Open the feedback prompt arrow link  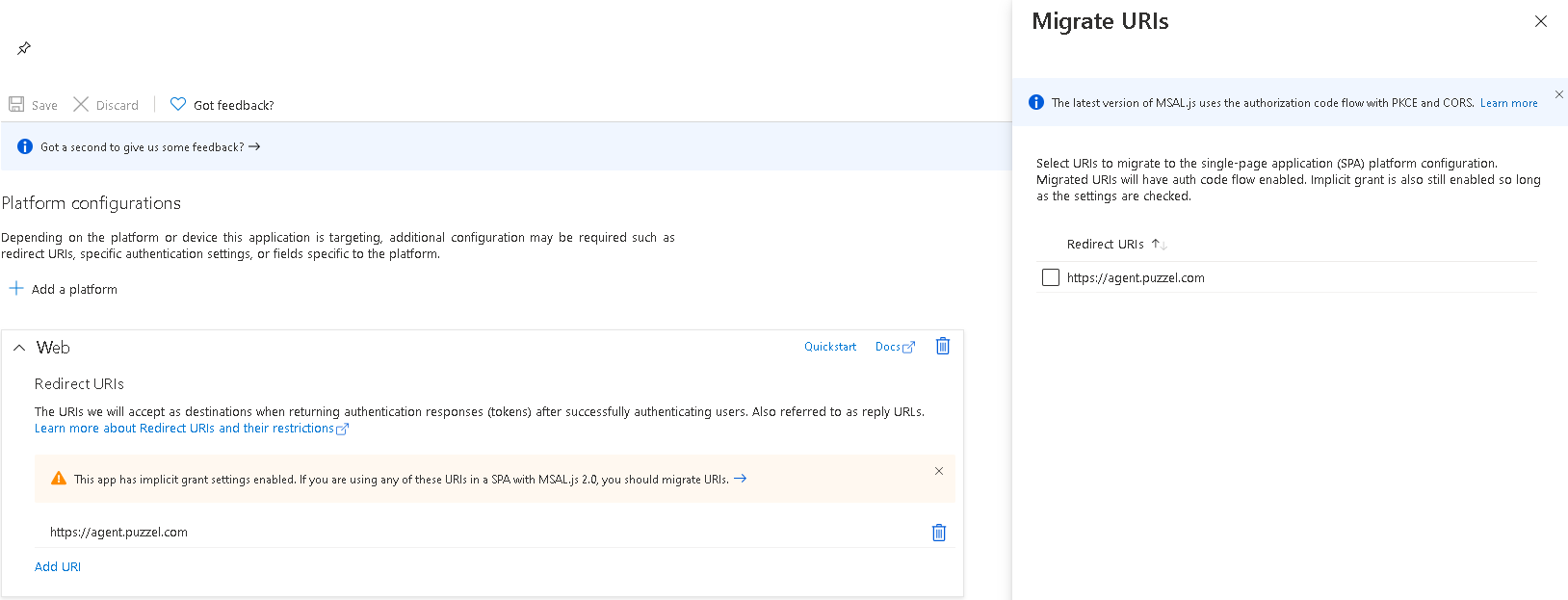254,147
